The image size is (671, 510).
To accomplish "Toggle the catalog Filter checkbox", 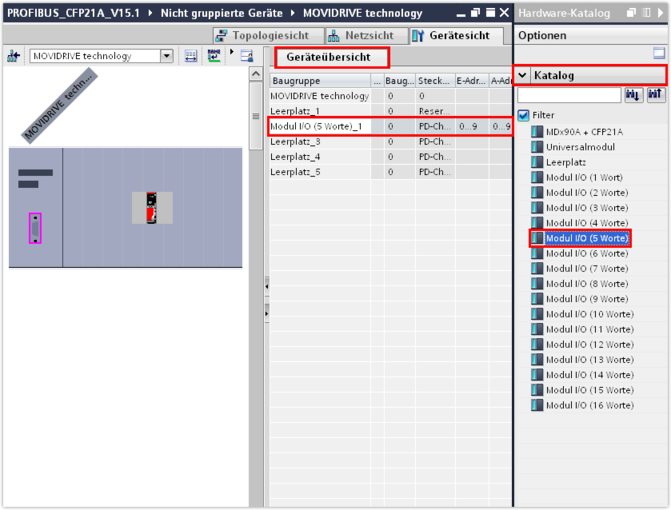I will pyautogui.click(x=524, y=115).
